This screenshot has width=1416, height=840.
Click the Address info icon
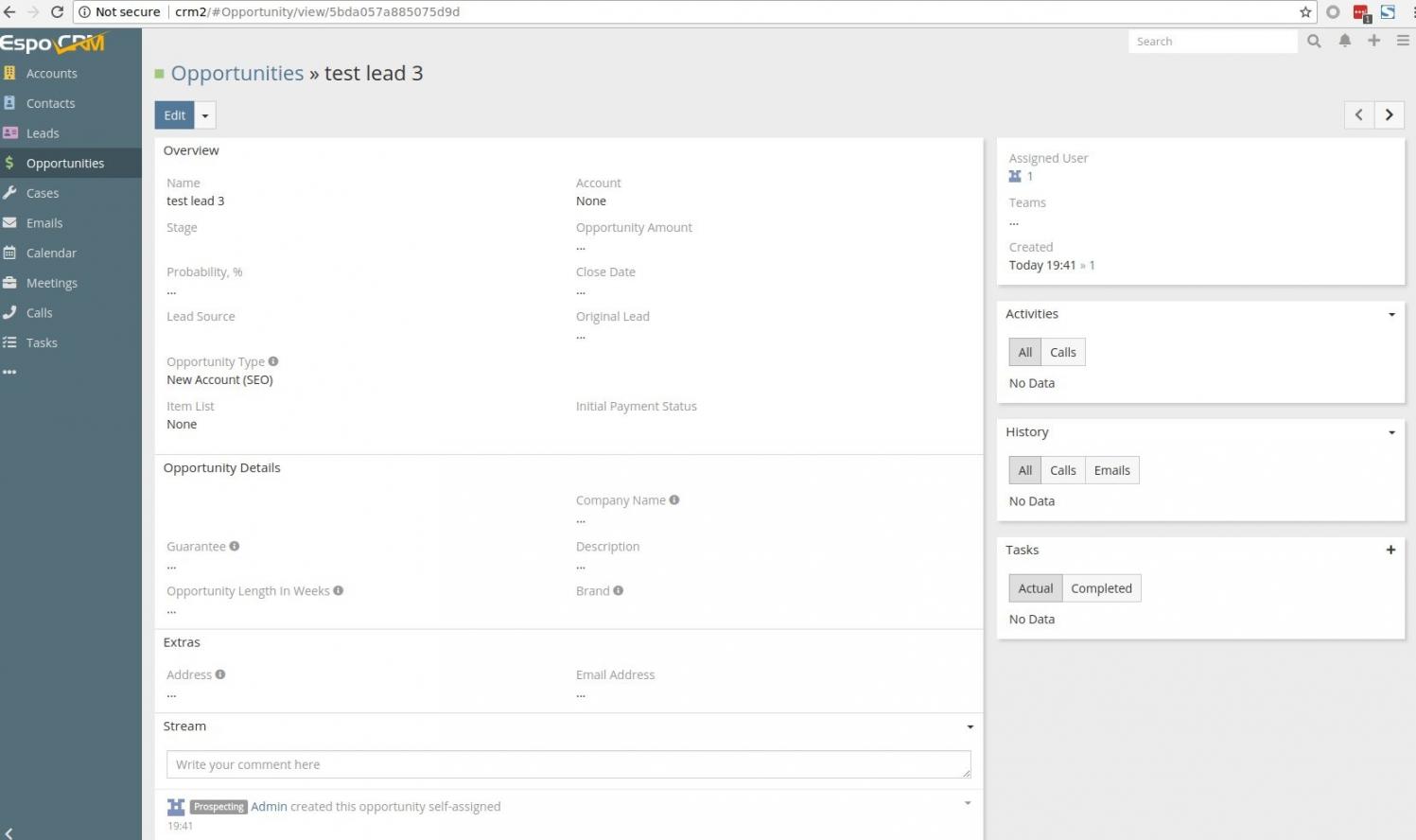click(x=220, y=674)
